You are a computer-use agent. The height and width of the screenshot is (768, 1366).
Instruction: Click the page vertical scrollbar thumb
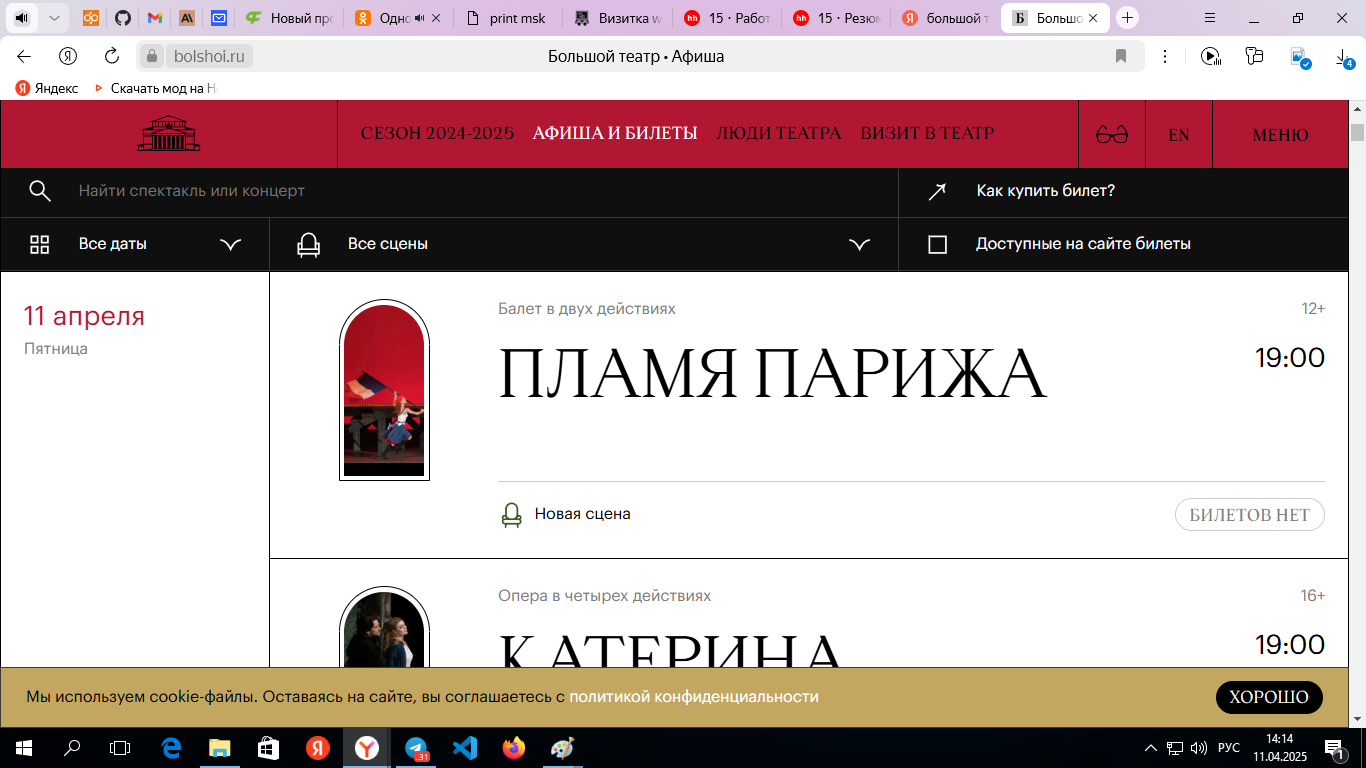[x=1357, y=133]
